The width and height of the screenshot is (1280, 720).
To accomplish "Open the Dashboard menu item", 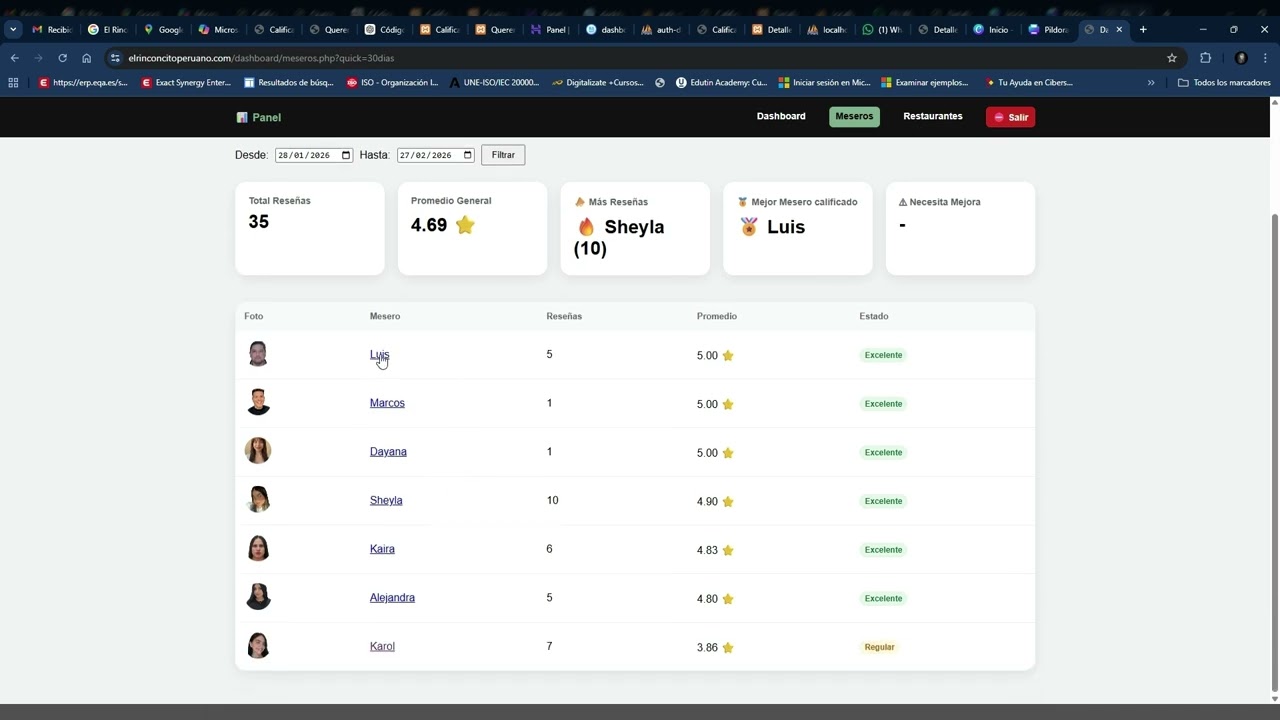I will tap(781, 117).
